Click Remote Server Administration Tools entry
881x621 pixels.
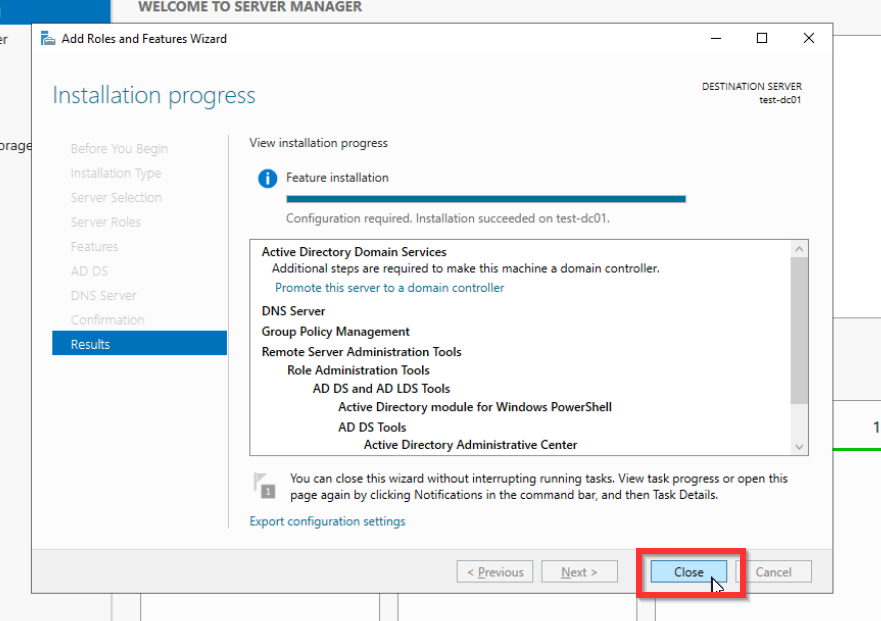click(x=361, y=352)
